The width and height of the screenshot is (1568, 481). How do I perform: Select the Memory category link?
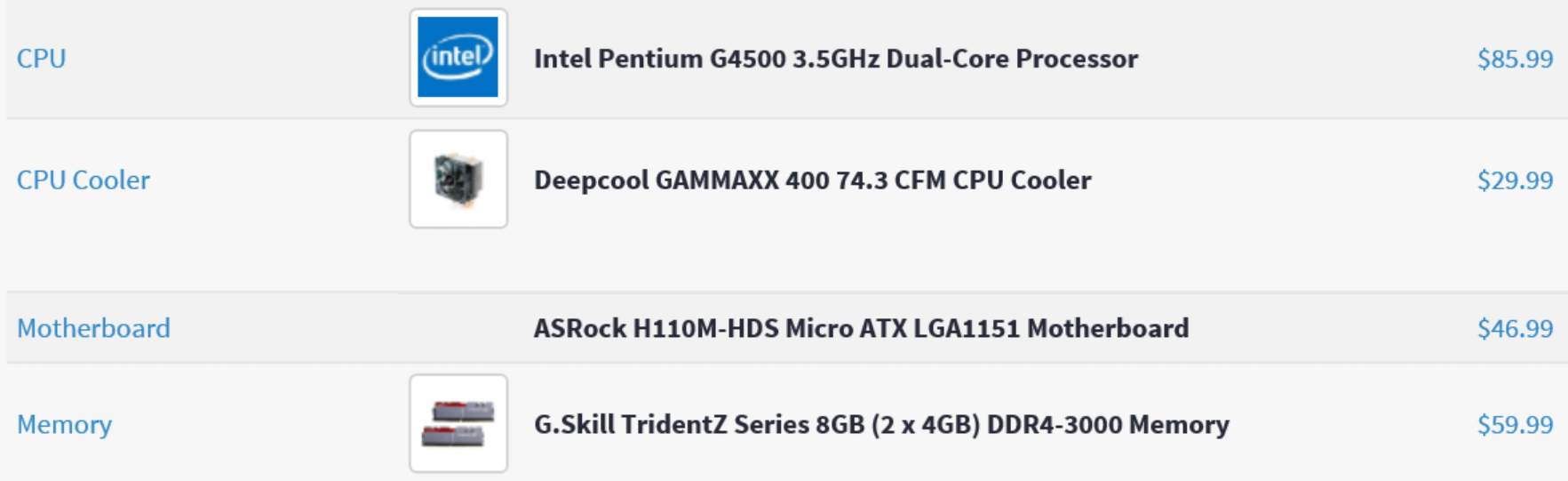point(64,424)
